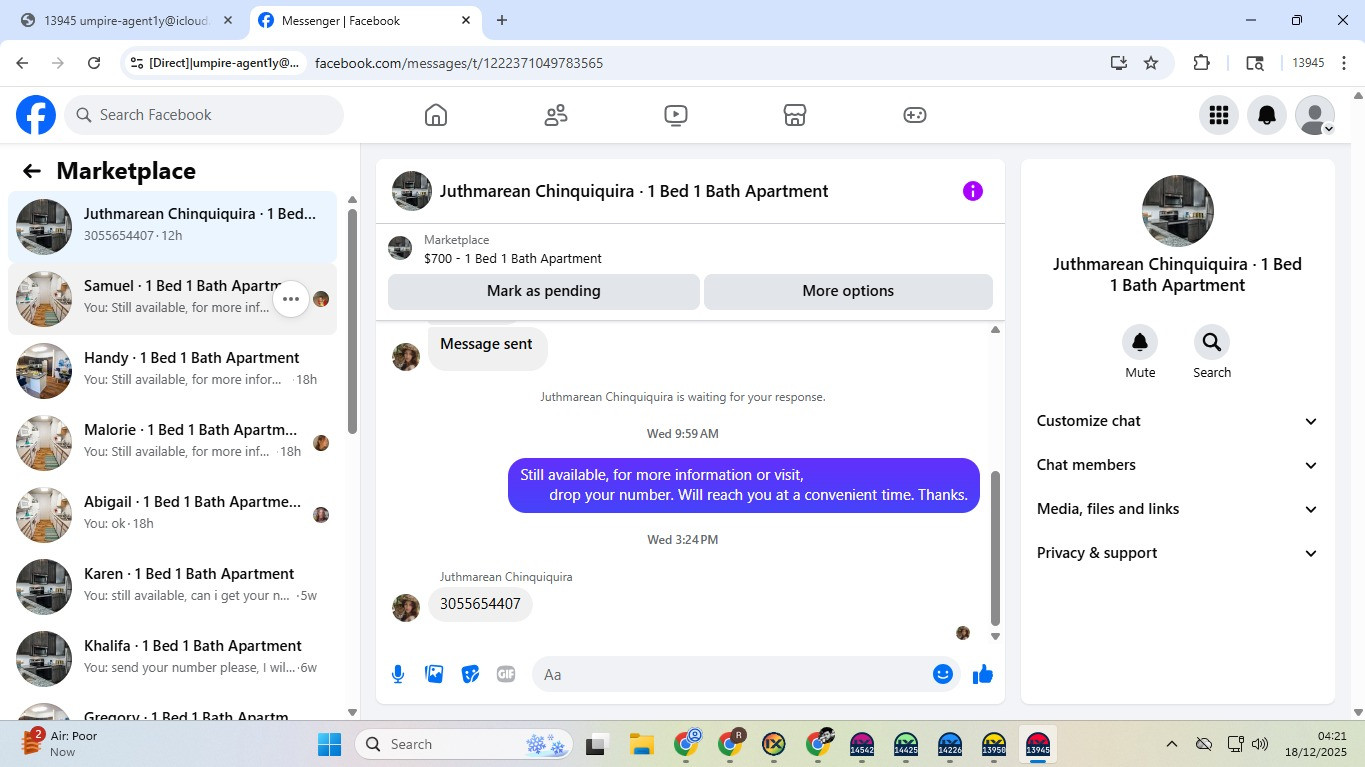Show hidden system tray icons chevron
Image resolution: width=1365 pixels, height=767 pixels.
(1171, 744)
